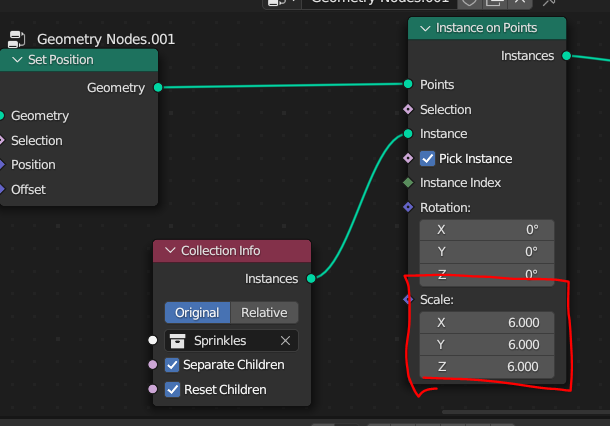Click the Rotation Y value field

(487, 252)
